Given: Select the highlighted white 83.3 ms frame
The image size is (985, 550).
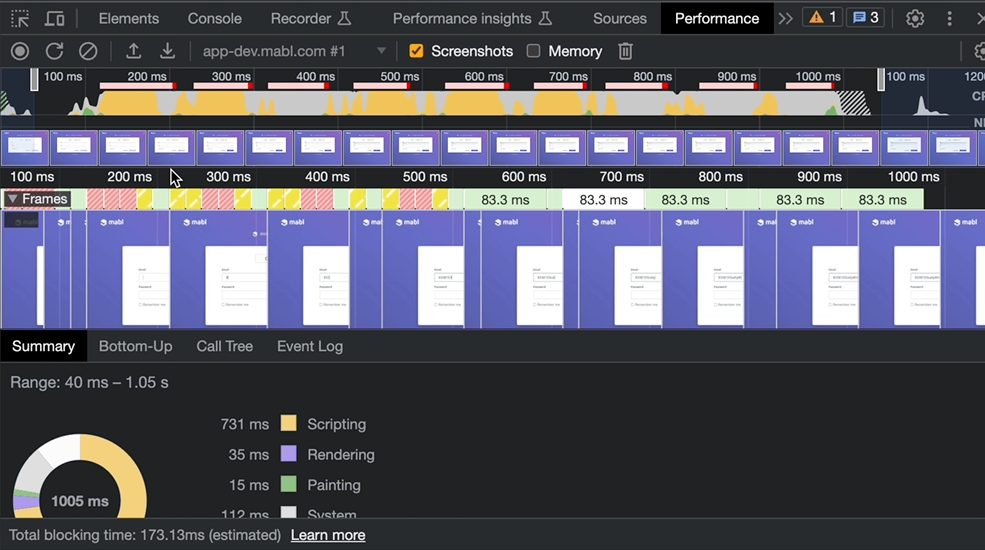Looking at the screenshot, I should click(603, 200).
